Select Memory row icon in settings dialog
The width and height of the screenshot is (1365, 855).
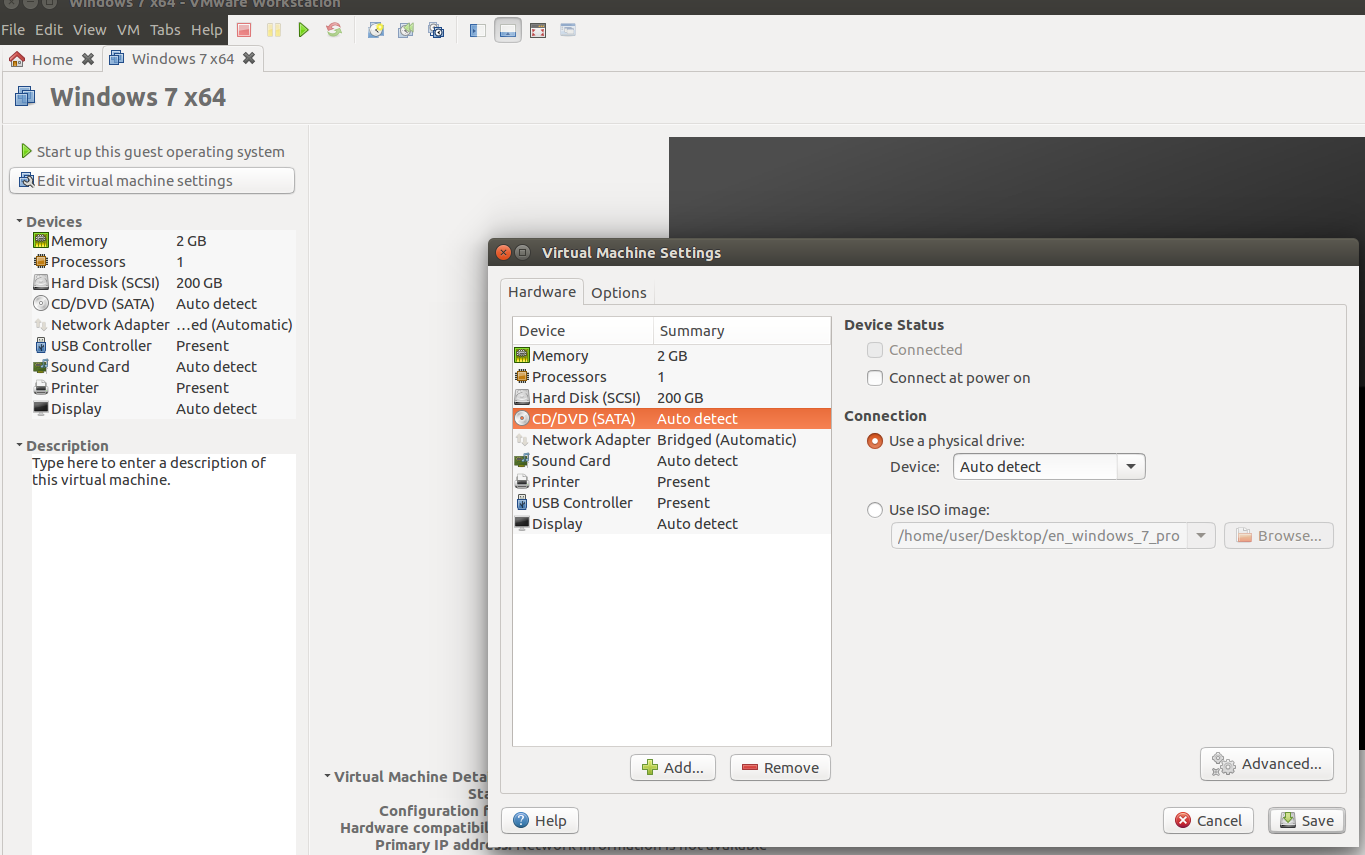(522, 356)
